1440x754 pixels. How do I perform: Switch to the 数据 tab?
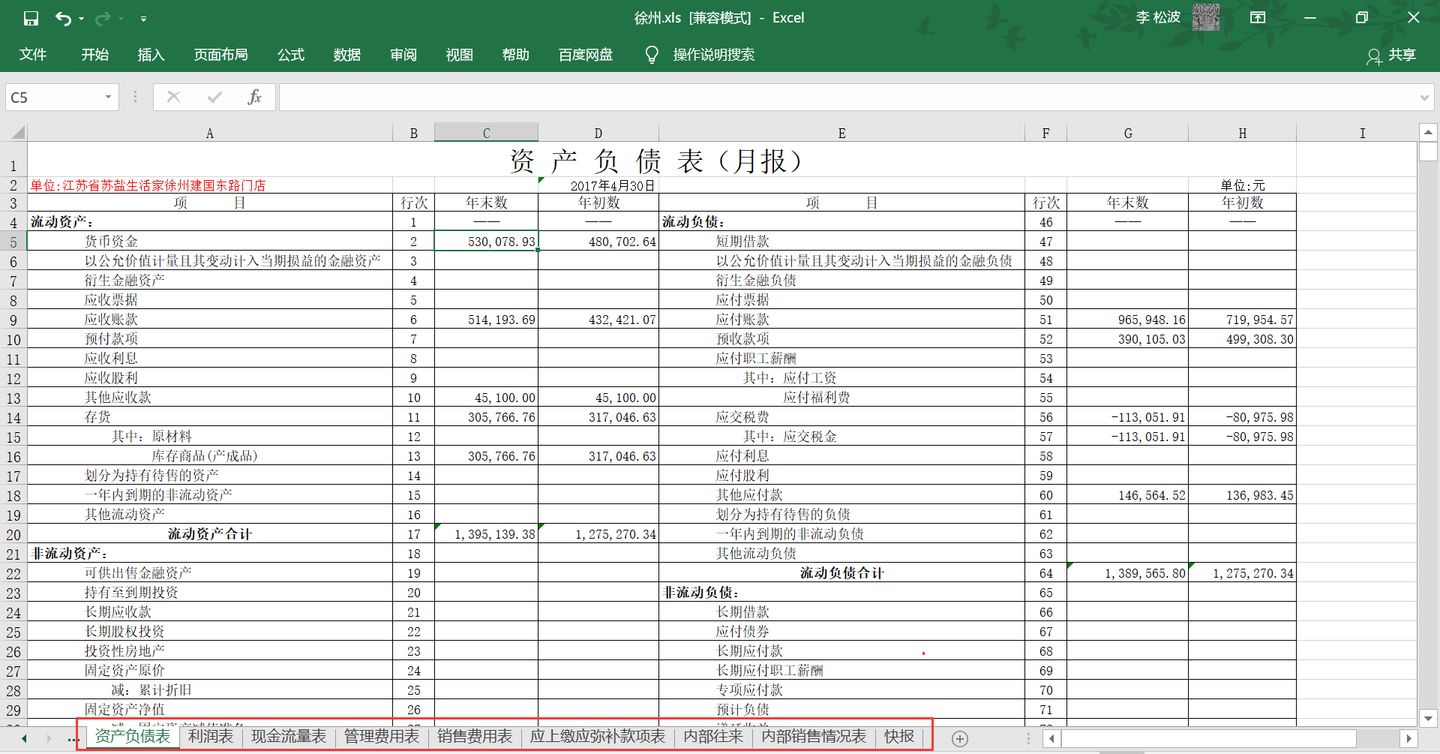tap(347, 55)
